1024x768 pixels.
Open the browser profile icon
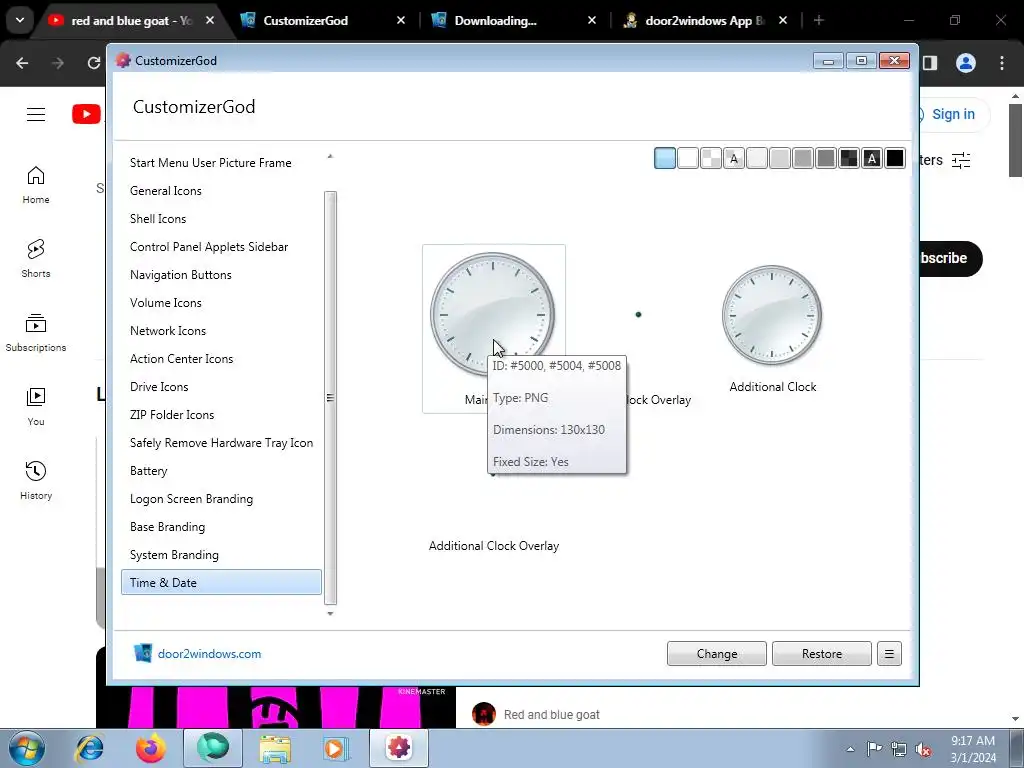click(x=966, y=63)
